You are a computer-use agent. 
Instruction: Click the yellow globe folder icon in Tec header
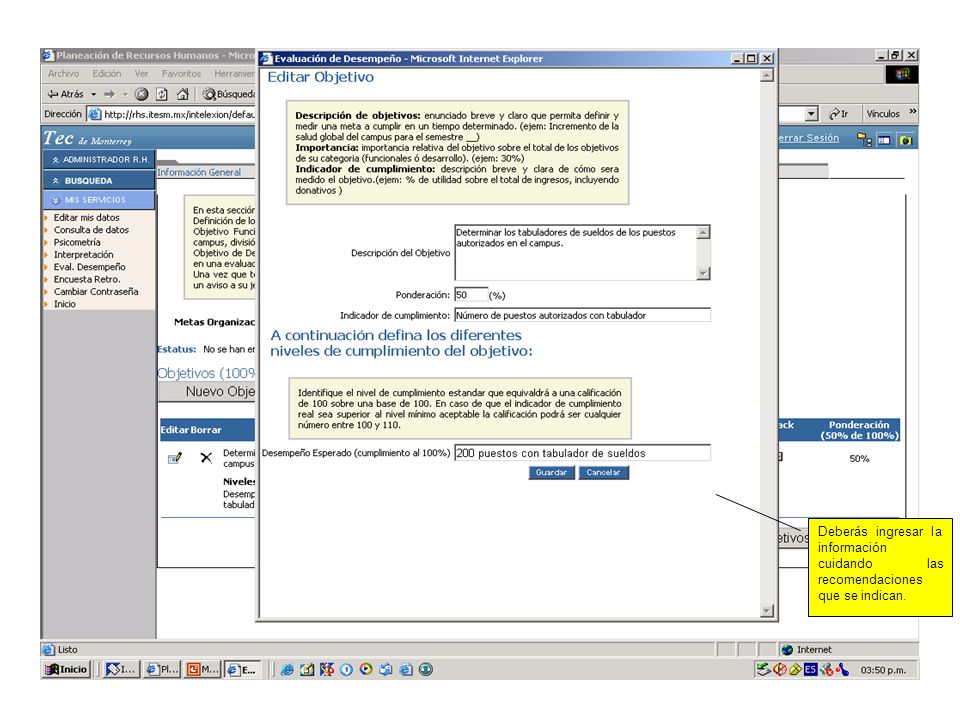point(906,140)
